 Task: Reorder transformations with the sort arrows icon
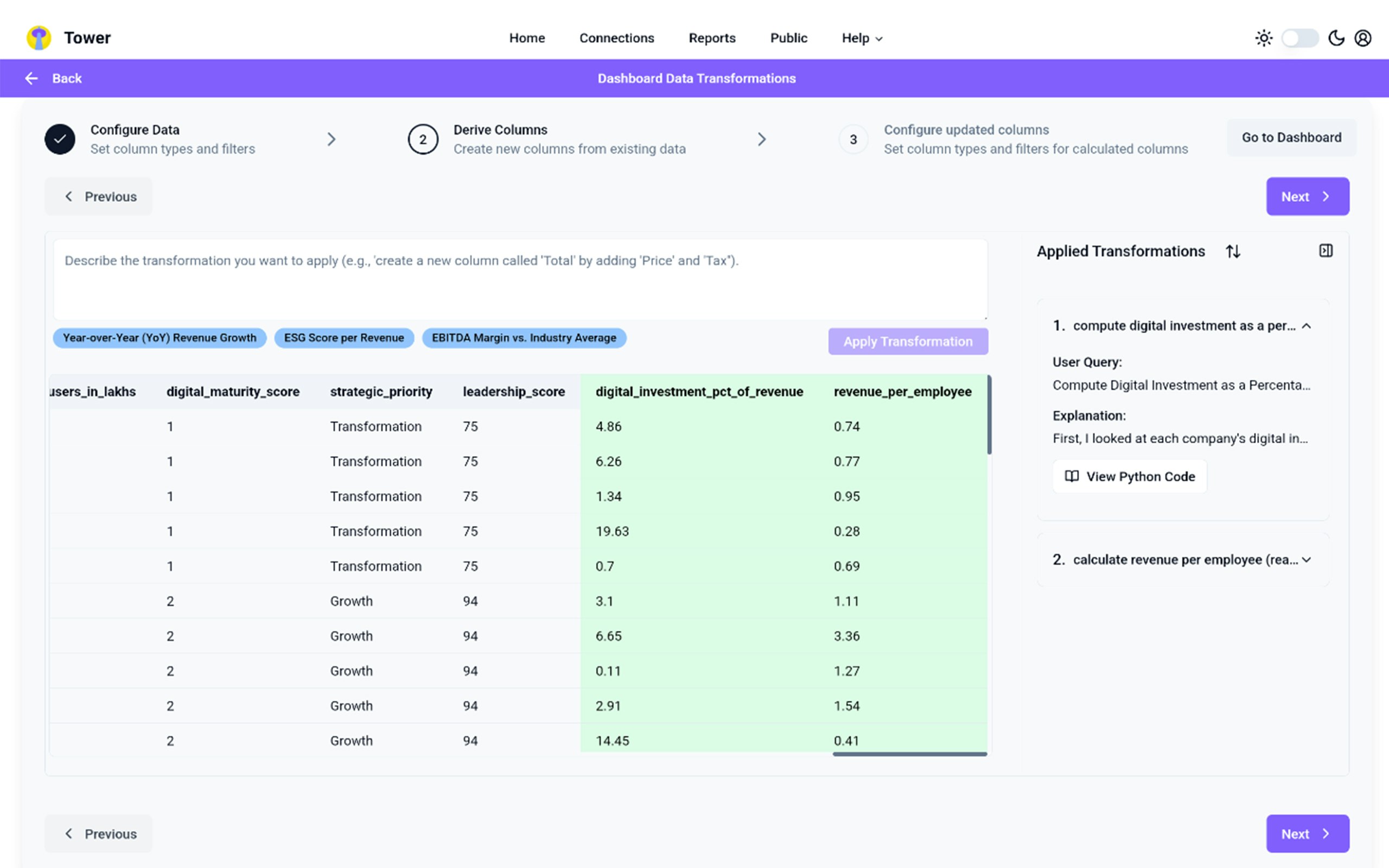(x=1233, y=251)
